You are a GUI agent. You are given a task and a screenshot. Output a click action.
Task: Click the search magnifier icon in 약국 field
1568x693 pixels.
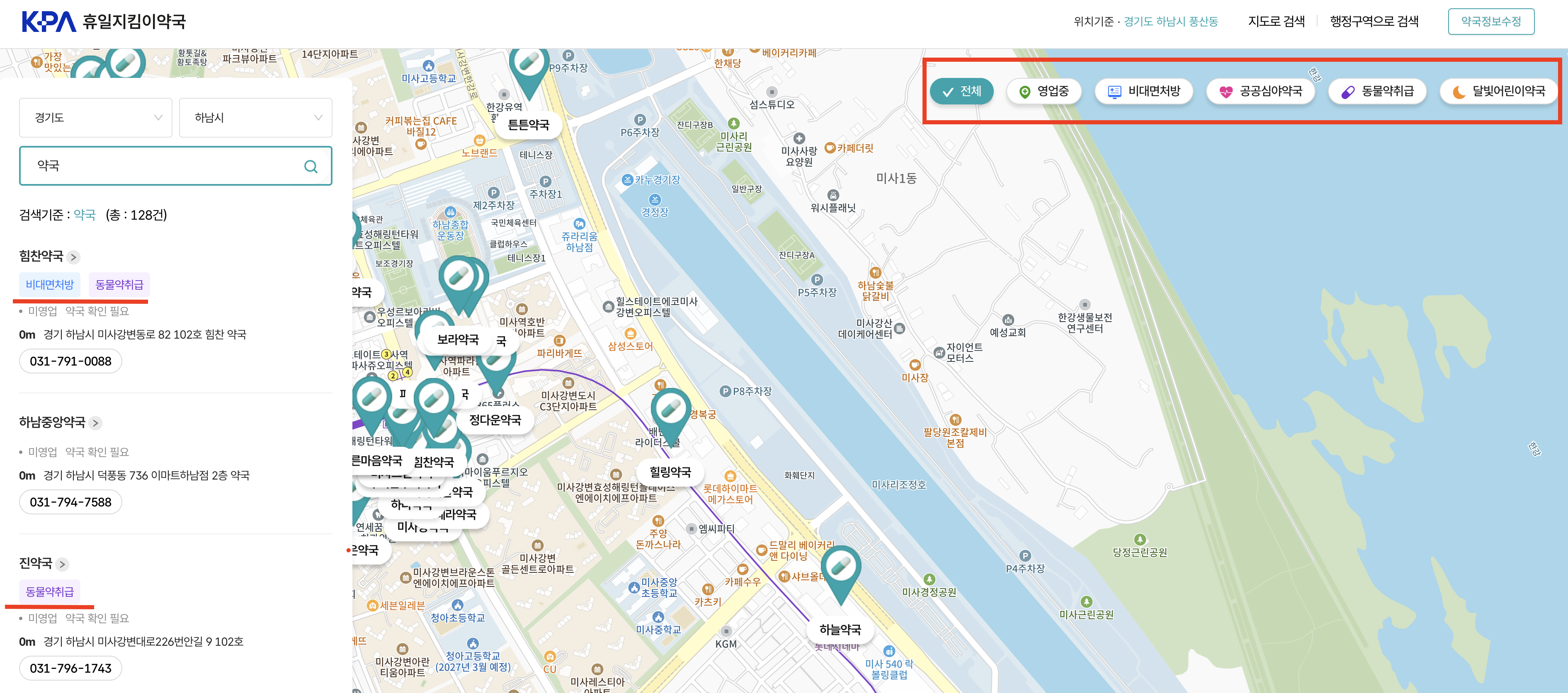(311, 166)
